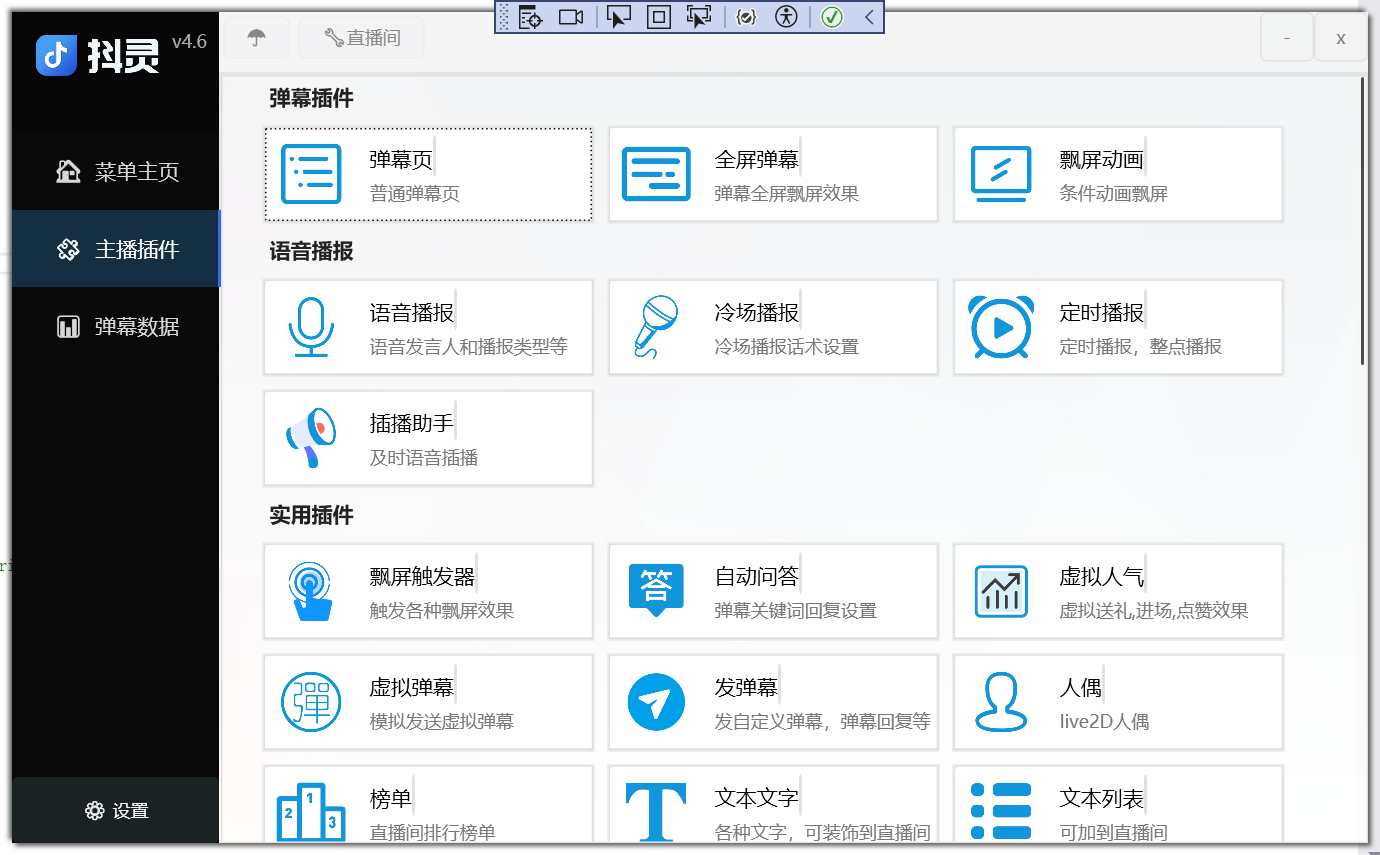Open the 飘屏触发器 touch icon

(311, 591)
